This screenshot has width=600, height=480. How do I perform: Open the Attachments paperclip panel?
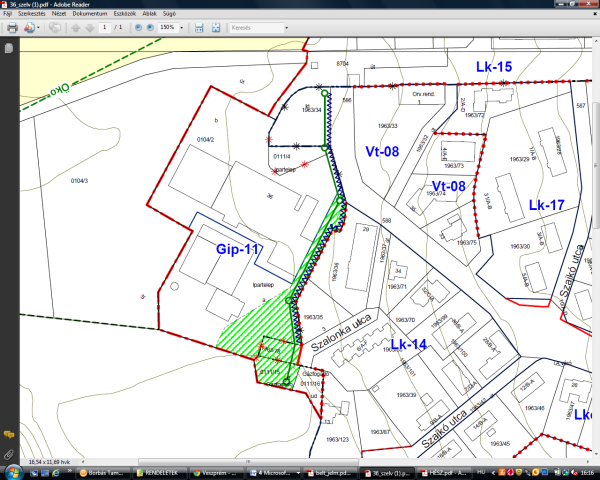(8, 455)
